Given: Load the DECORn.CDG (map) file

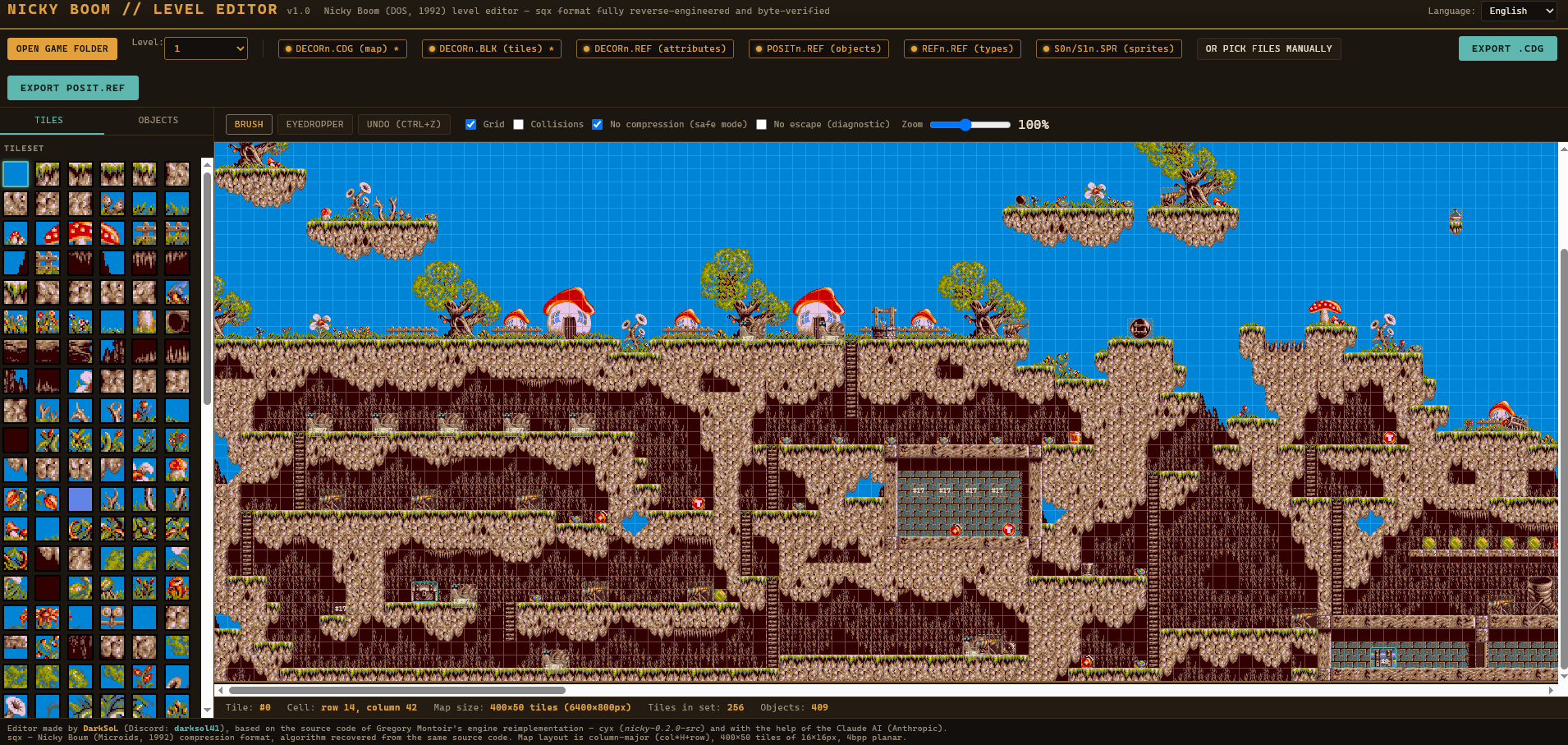Looking at the screenshot, I should pos(342,48).
